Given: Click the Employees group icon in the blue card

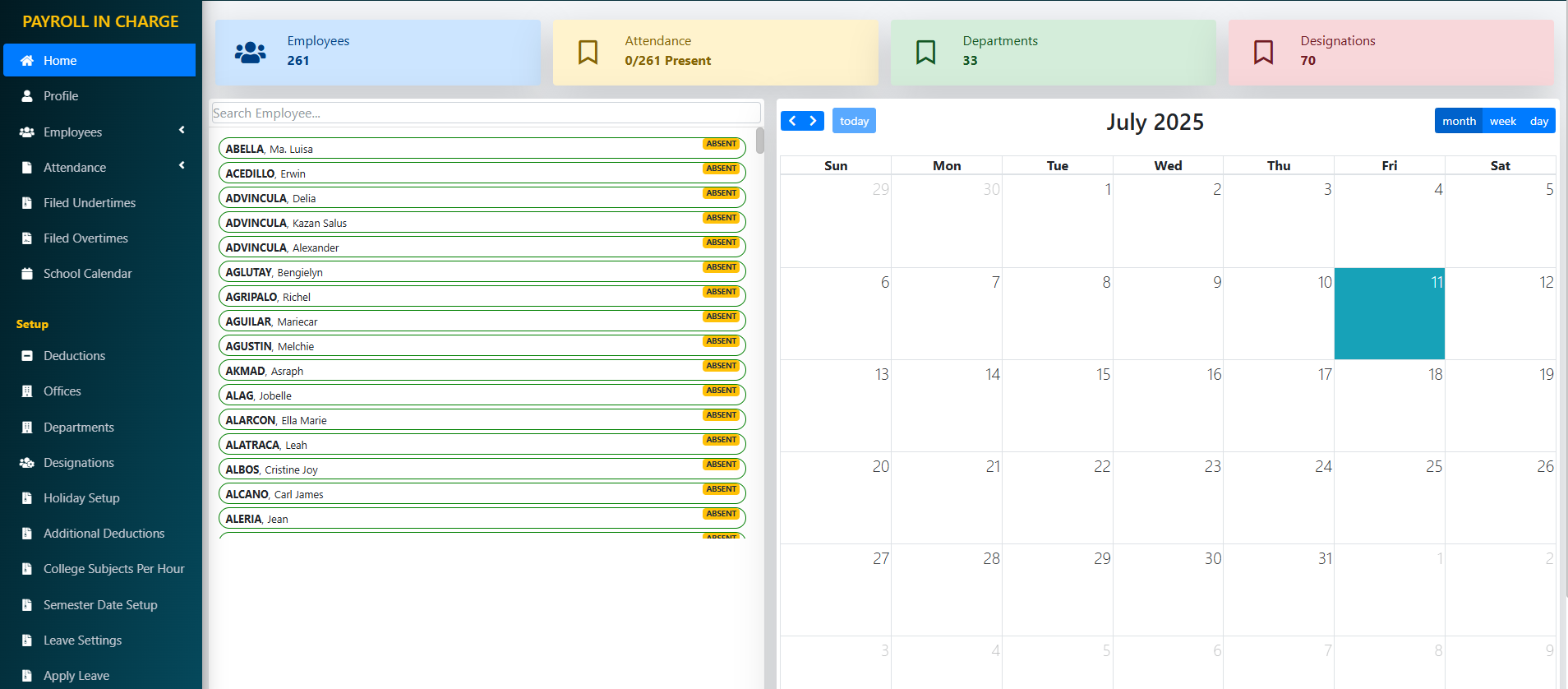Looking at the screenshot, I should [250, 53].
